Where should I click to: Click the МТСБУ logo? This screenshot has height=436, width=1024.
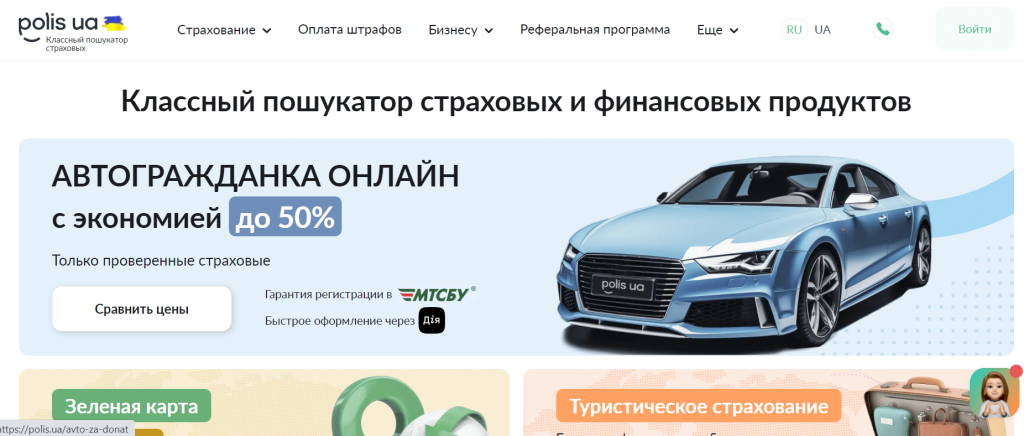point(436,294)
